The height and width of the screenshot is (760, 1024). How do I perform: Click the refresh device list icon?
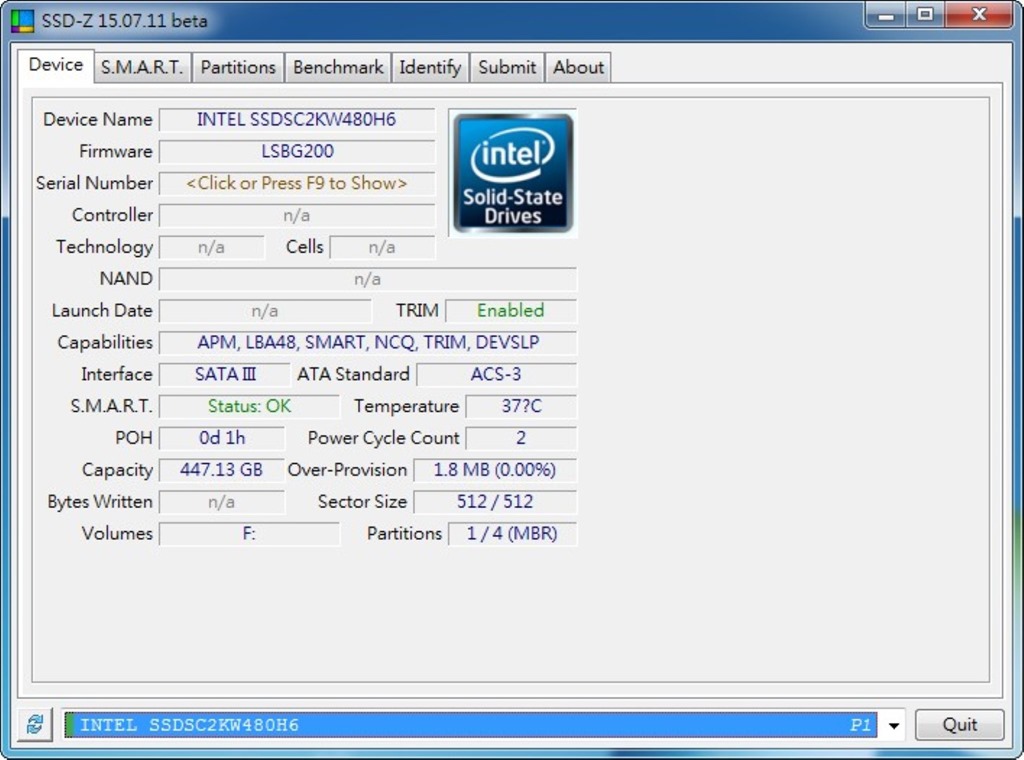point(35,725)
